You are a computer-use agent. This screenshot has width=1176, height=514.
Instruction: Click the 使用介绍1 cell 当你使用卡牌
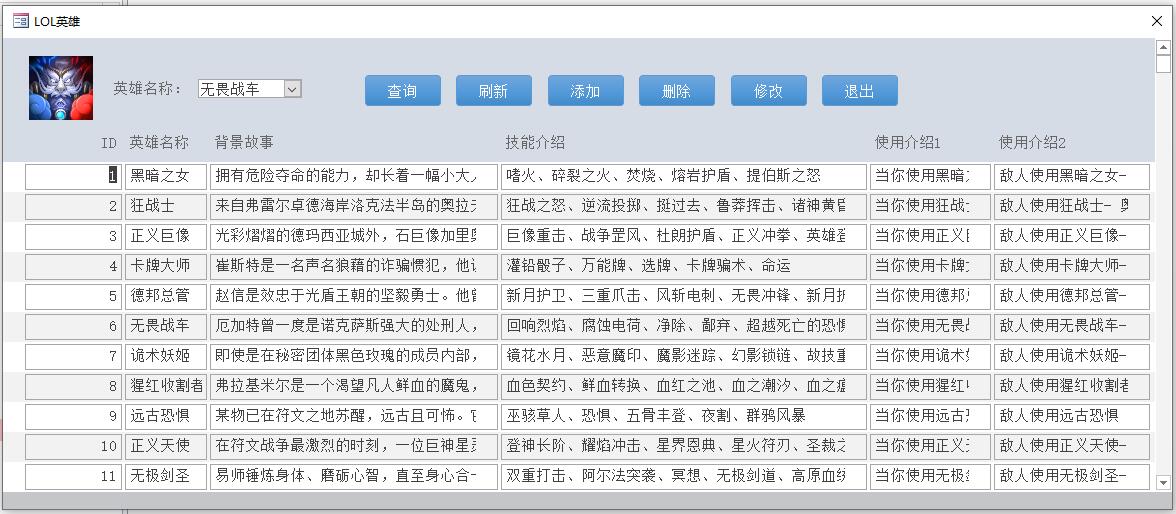931,266
